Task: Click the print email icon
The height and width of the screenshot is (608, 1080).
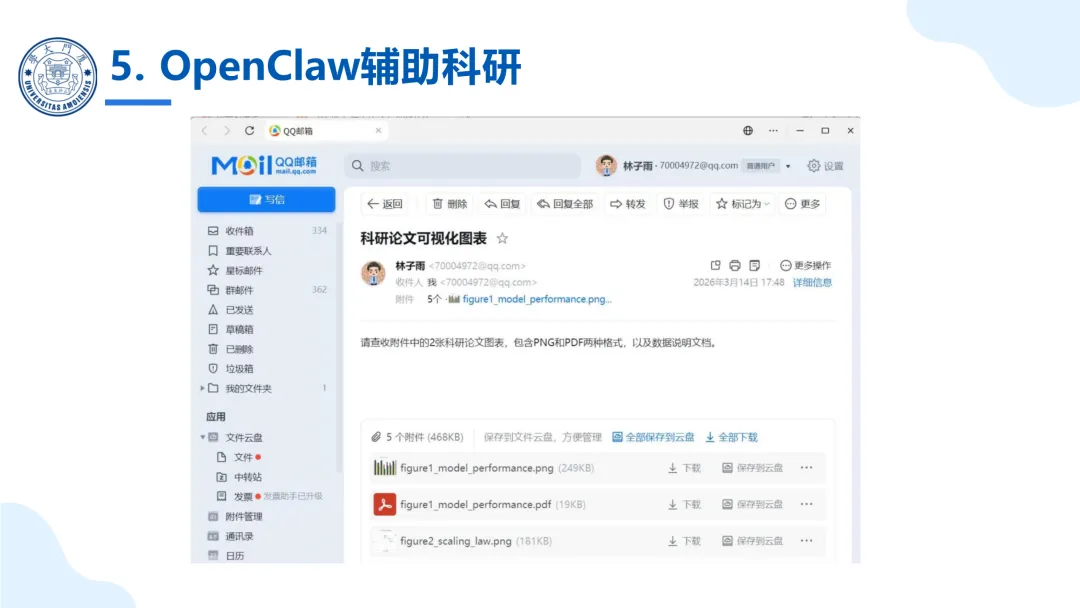Action: click(735, 265)
